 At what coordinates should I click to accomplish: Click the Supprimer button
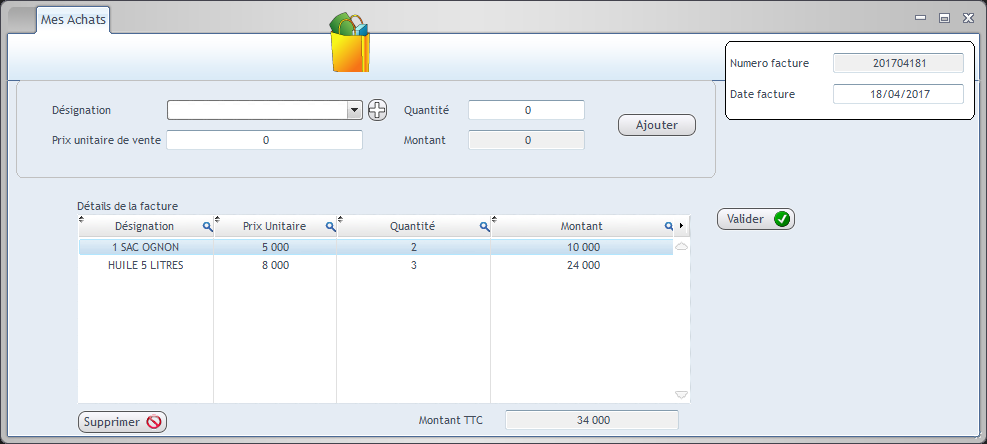tap(122, 422)
